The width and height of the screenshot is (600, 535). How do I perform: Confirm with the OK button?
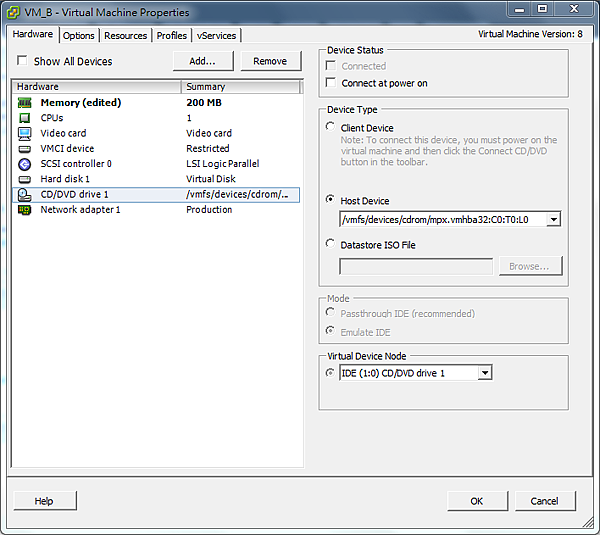click(477, 501)
